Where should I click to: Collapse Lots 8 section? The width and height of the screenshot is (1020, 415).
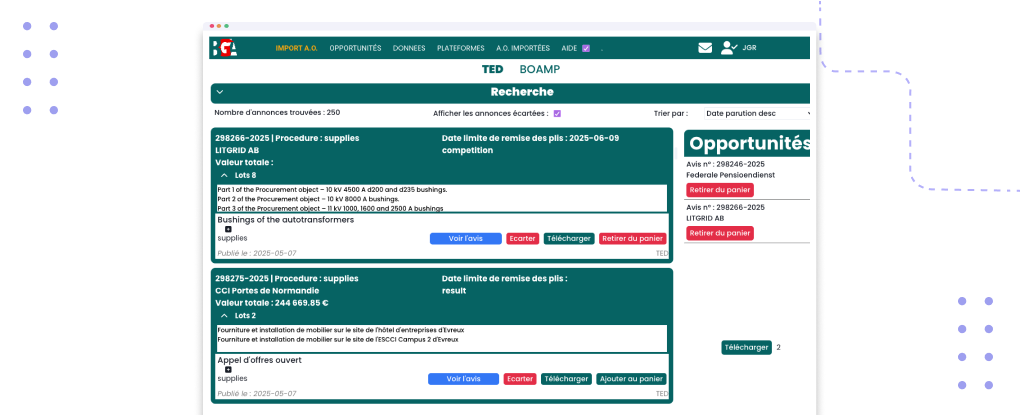click(224, 176)
